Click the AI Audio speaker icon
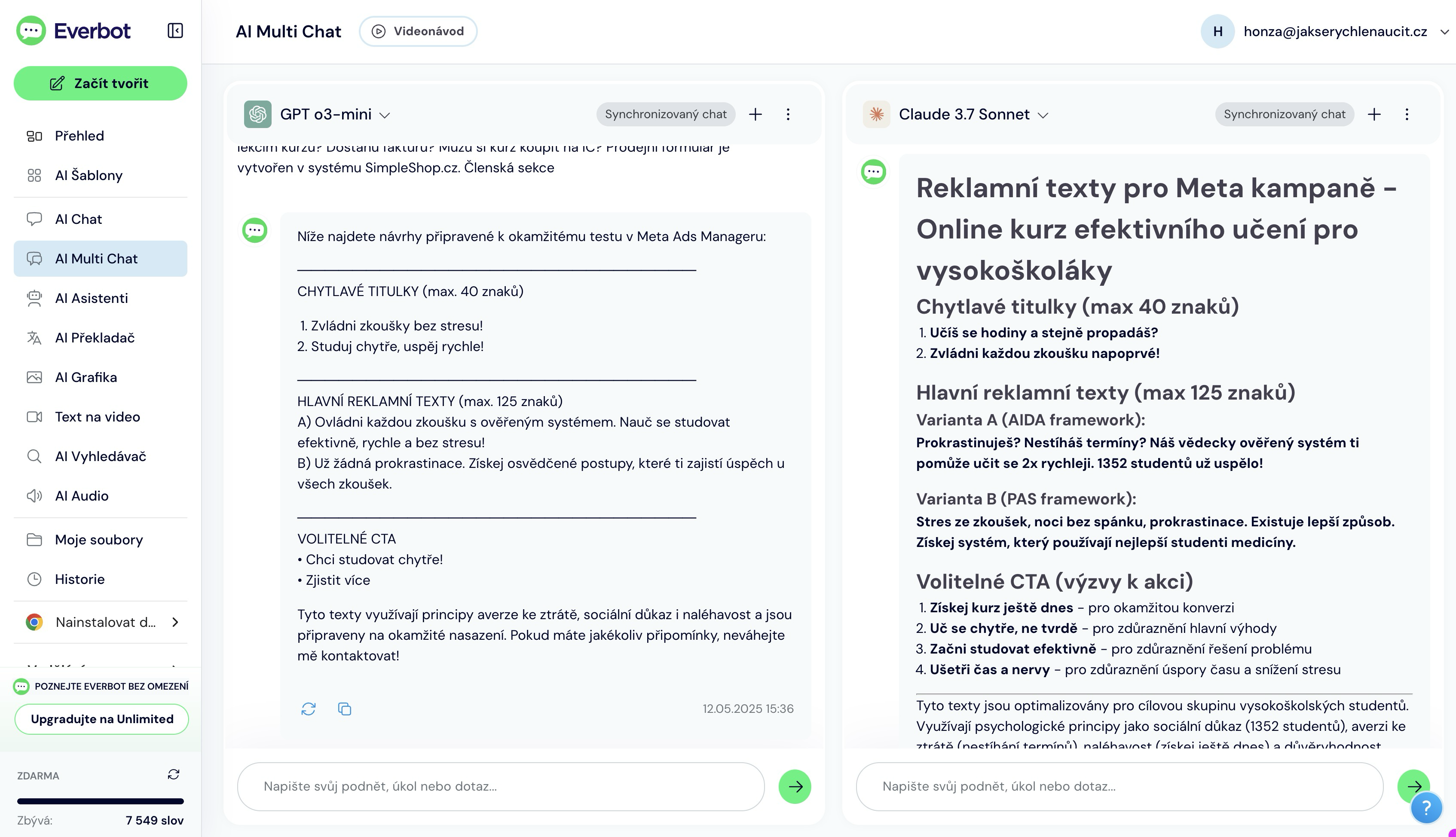Screen dimensions: 1456x837 (34, 495)
